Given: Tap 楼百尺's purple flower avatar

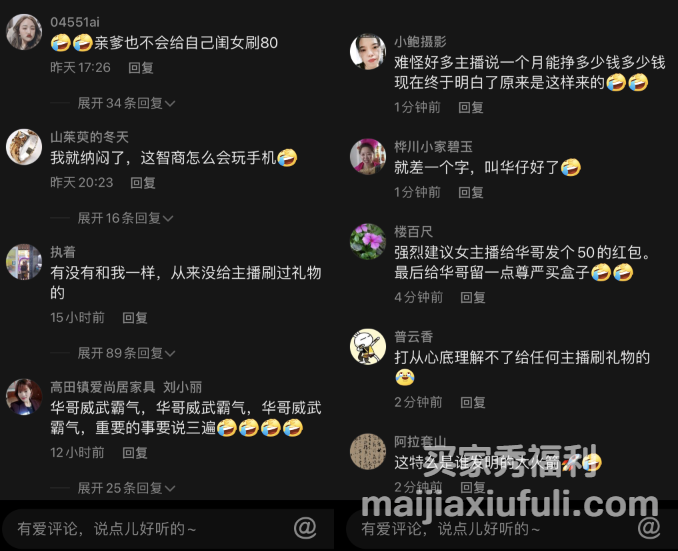Looking at the screenshot, I should click(368, 241).
